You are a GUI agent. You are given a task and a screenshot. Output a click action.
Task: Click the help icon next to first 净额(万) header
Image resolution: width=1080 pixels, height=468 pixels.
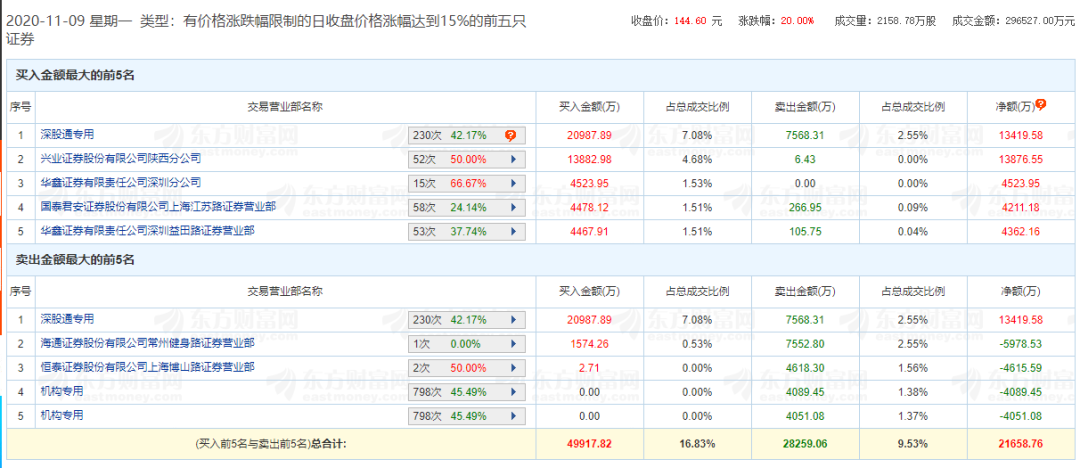tap(1041, 105)
